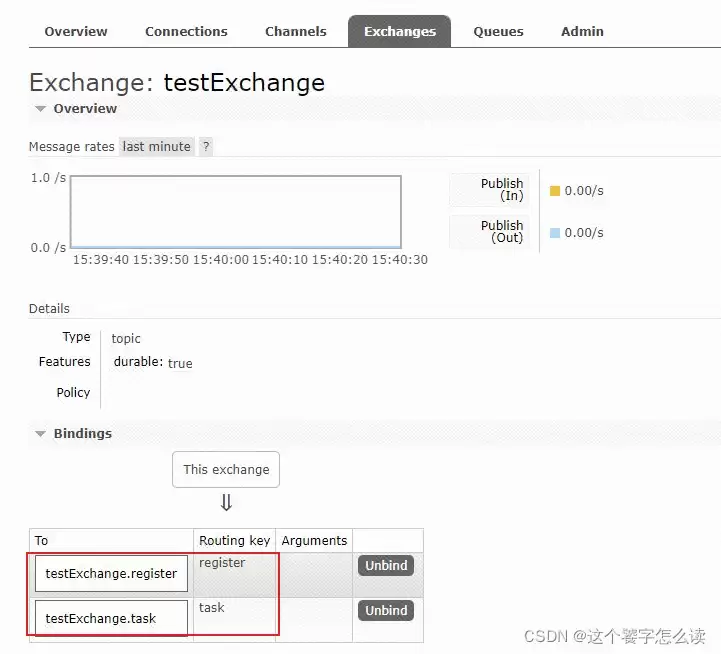Click the 'Routing key' column header
The image size is (721, 654).
235,540
